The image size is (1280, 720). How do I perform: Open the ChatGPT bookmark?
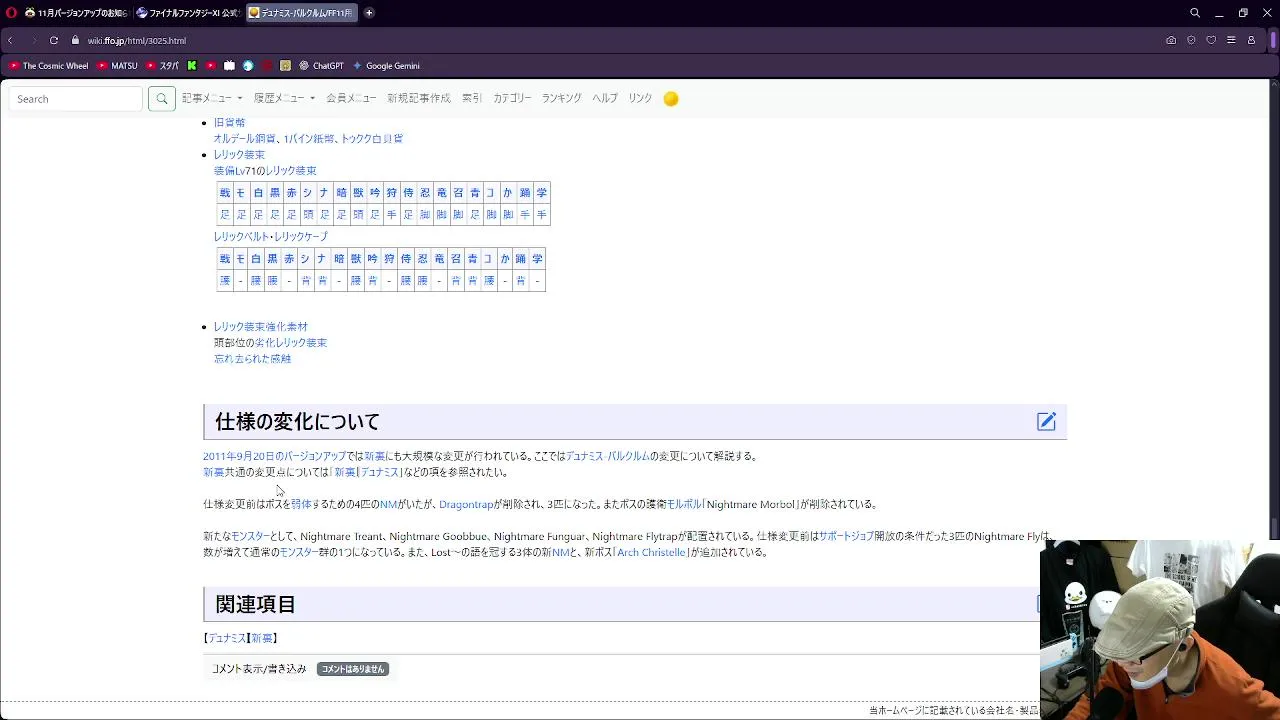click(x=321, y=66)
